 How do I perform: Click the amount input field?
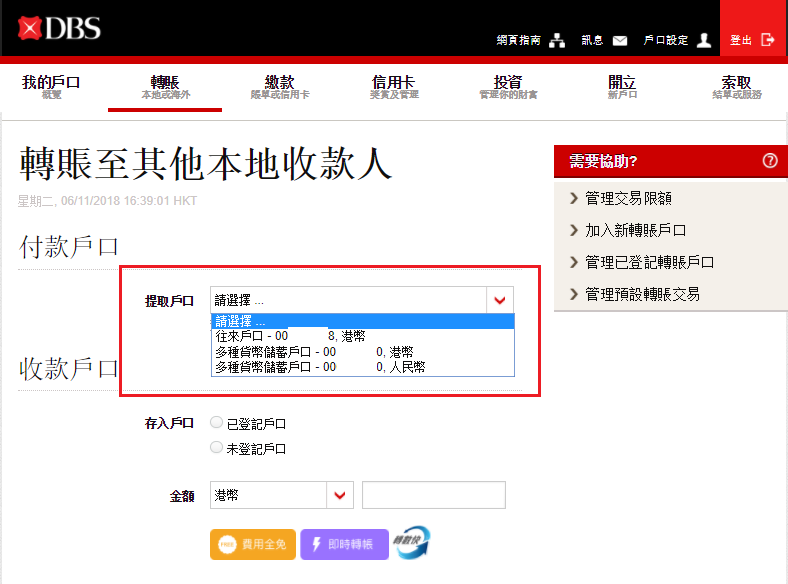point(433,495)
